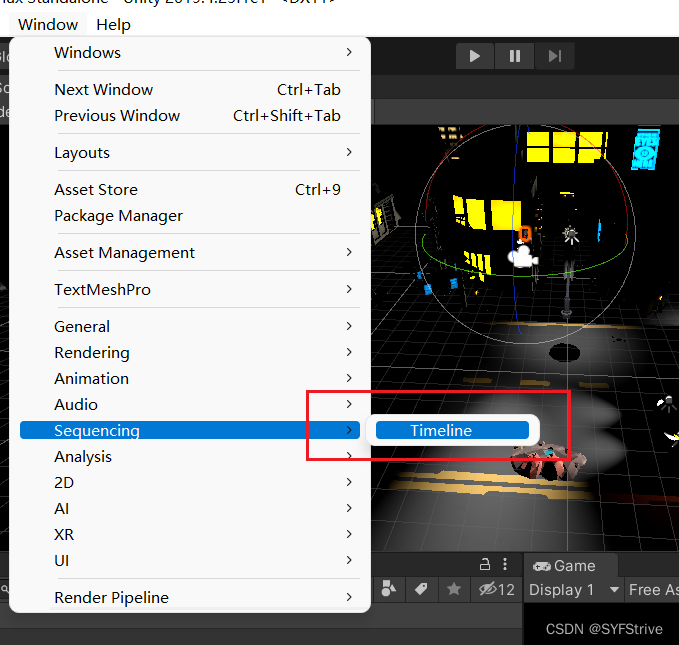679x645 pixels.
Task: Open Timeline from Sequencing submenu
Action: coord(452,430)
